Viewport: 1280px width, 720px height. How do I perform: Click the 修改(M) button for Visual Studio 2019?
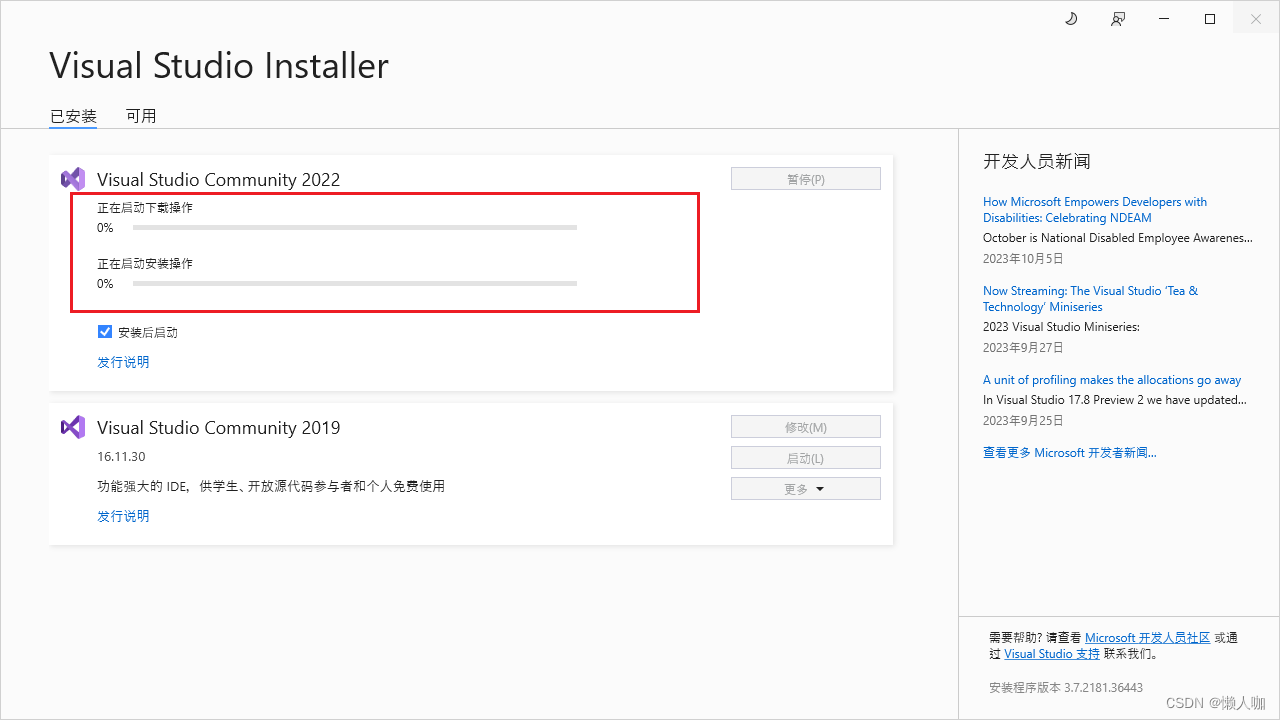point(806,427)
